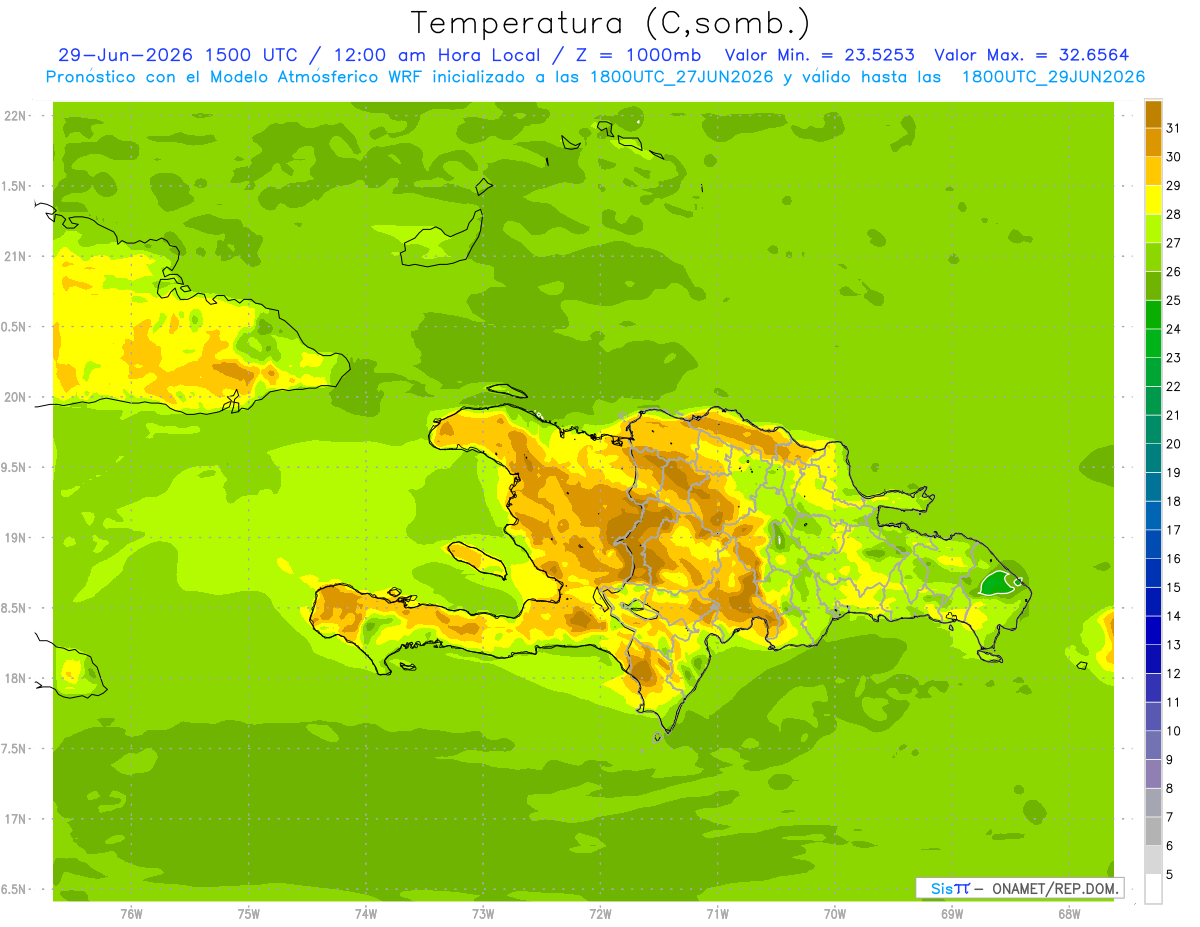Pick the green swatch between 24 and 25
Screen dimensions: 1200x927
pos(1153,315)
